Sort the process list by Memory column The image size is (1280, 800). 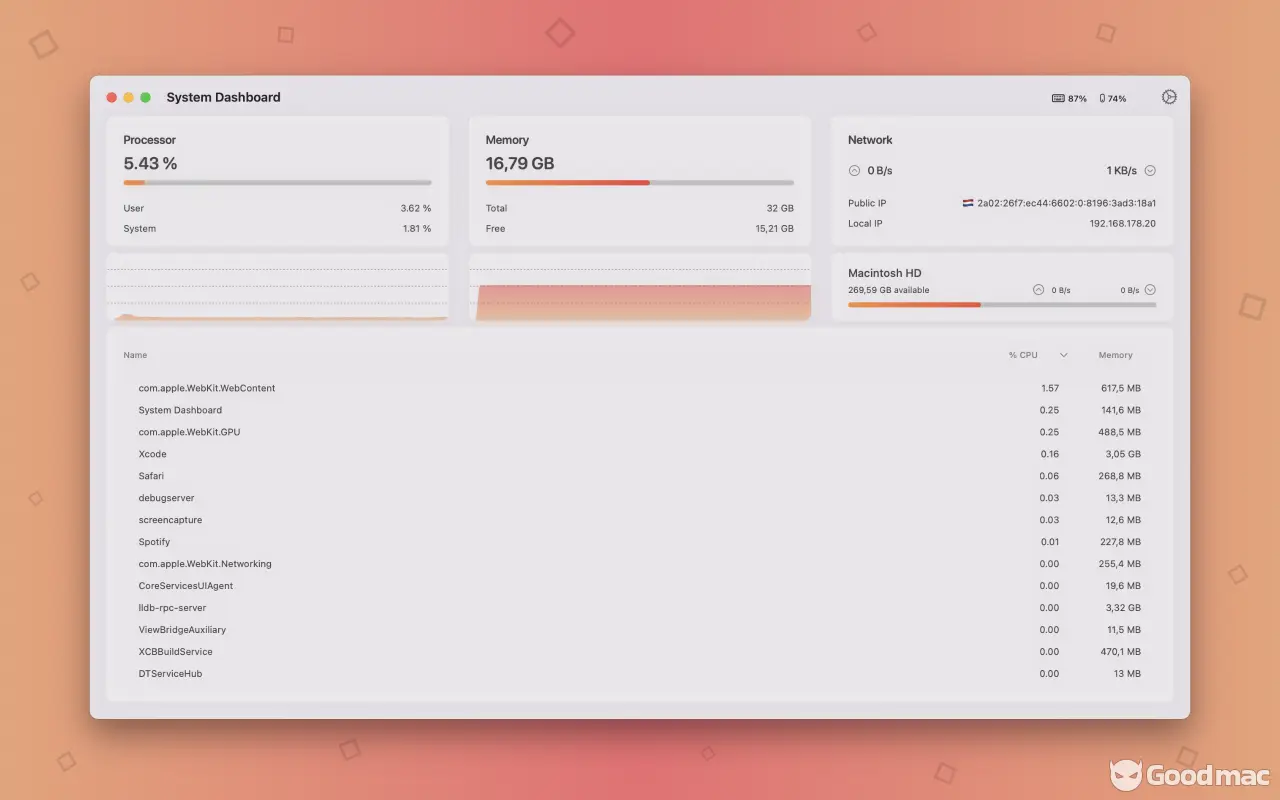1115,355
